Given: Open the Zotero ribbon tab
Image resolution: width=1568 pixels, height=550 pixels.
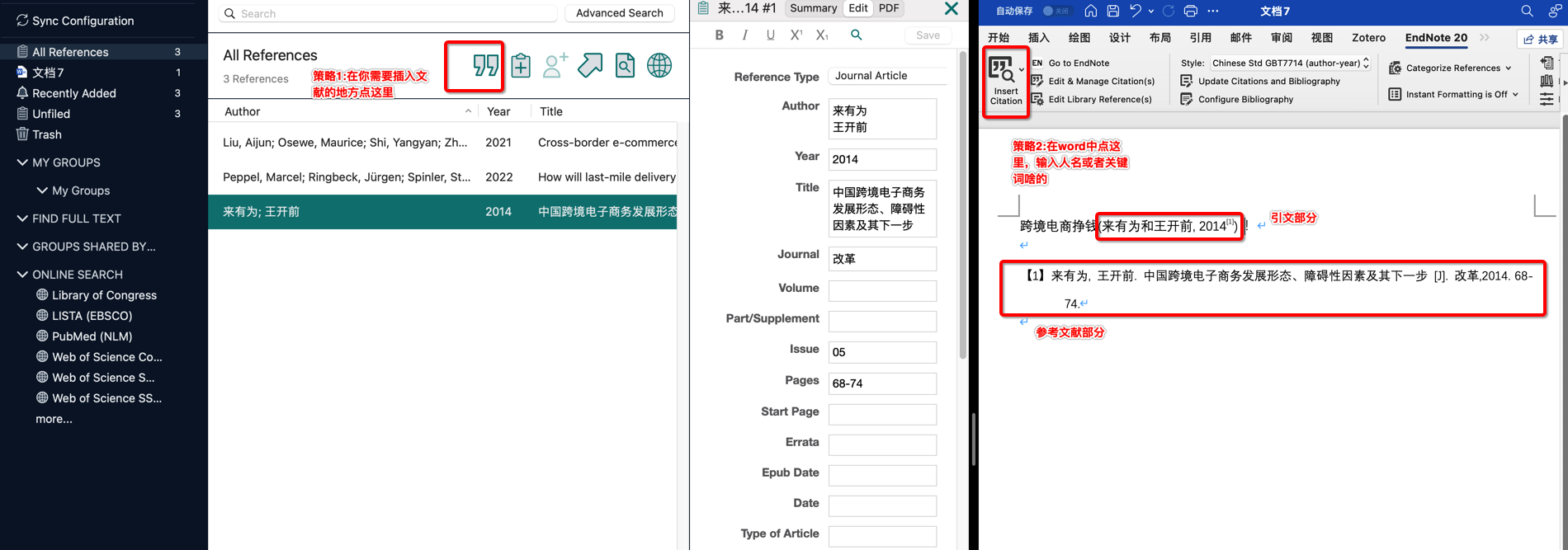Looking at the screenshot, I should (x=1368, y=37).
